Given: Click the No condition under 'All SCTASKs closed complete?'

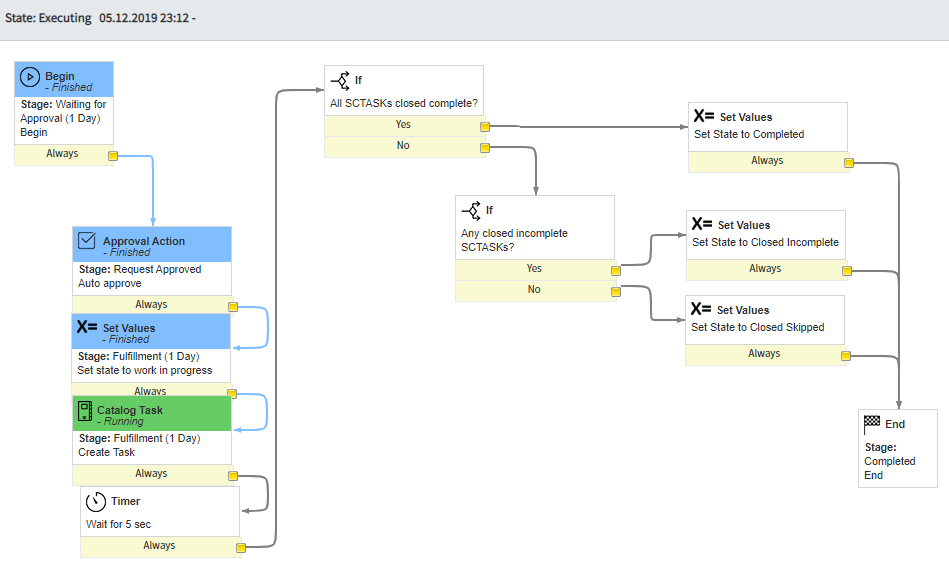Looking at the screenshot, I should click(403, 146).
